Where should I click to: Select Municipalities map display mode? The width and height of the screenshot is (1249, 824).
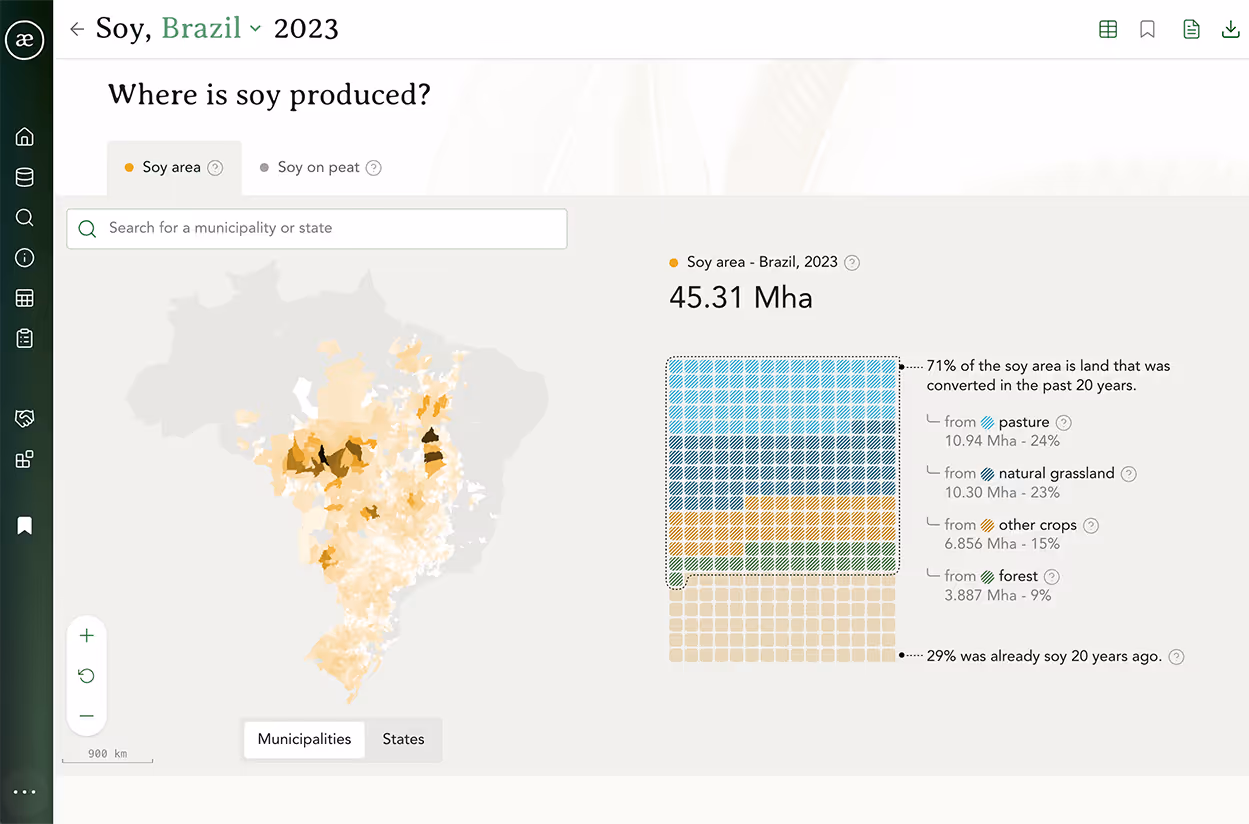(304, 739)
